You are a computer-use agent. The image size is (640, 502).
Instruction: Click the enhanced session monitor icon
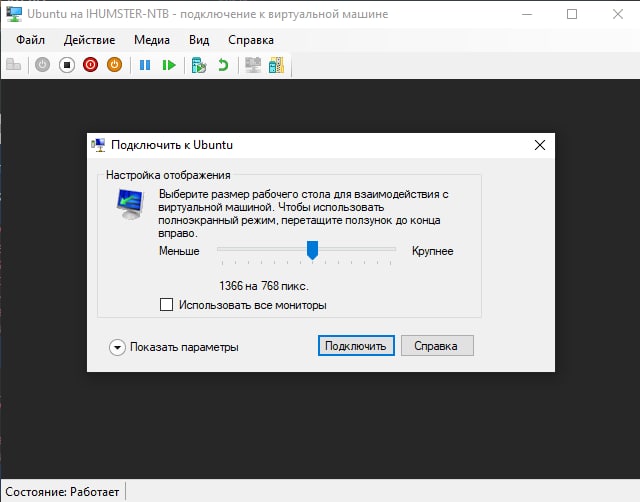click(x=253, y=65)
